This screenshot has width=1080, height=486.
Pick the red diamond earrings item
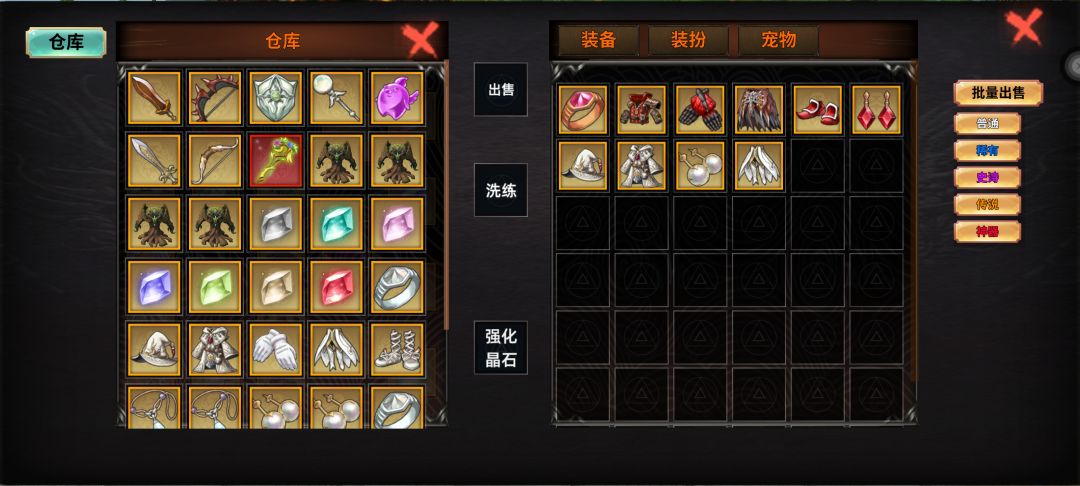click(876, 109)
